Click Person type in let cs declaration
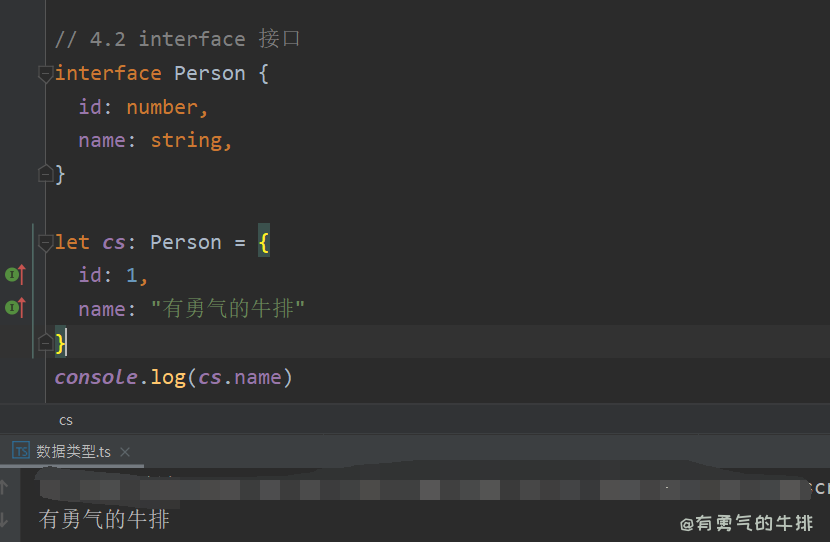 pos(185,242)
